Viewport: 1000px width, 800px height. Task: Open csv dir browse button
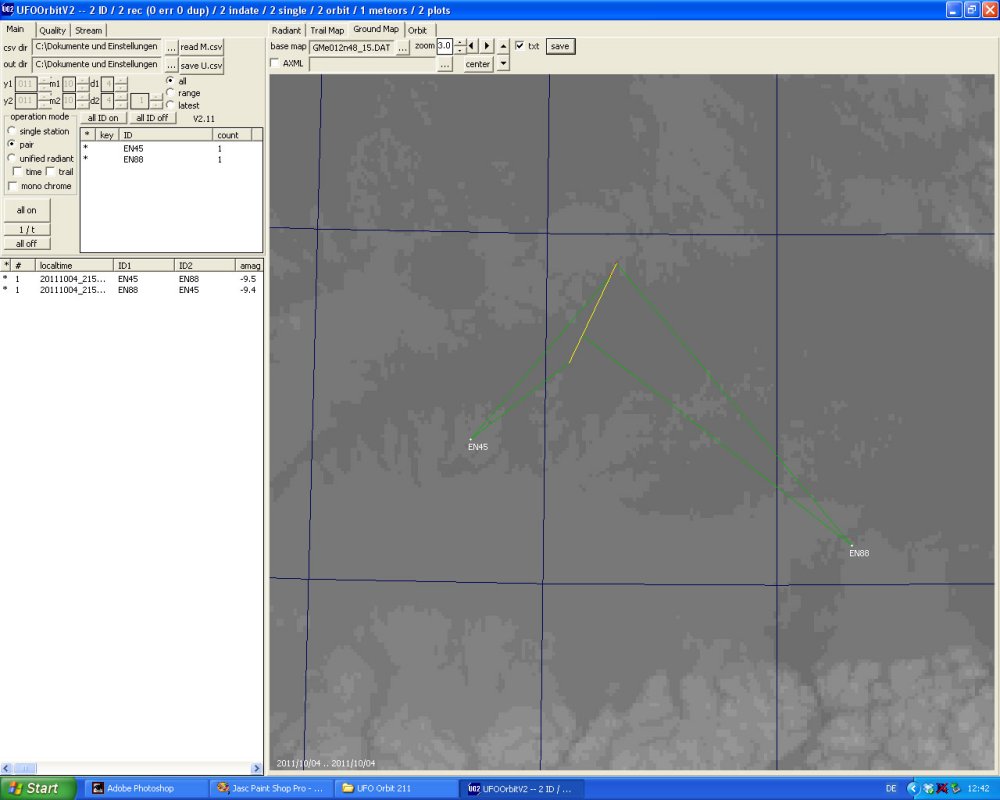click(x=171, y=47)
